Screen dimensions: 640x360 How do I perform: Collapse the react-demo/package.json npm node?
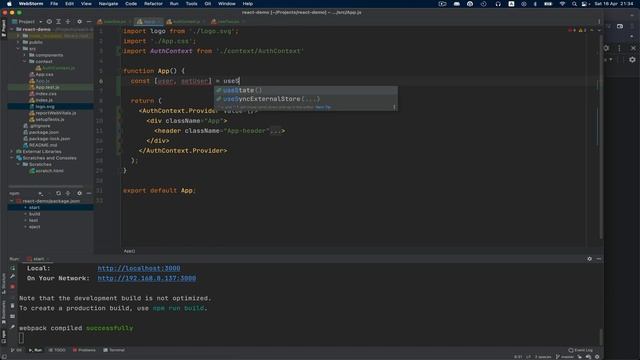12,201
